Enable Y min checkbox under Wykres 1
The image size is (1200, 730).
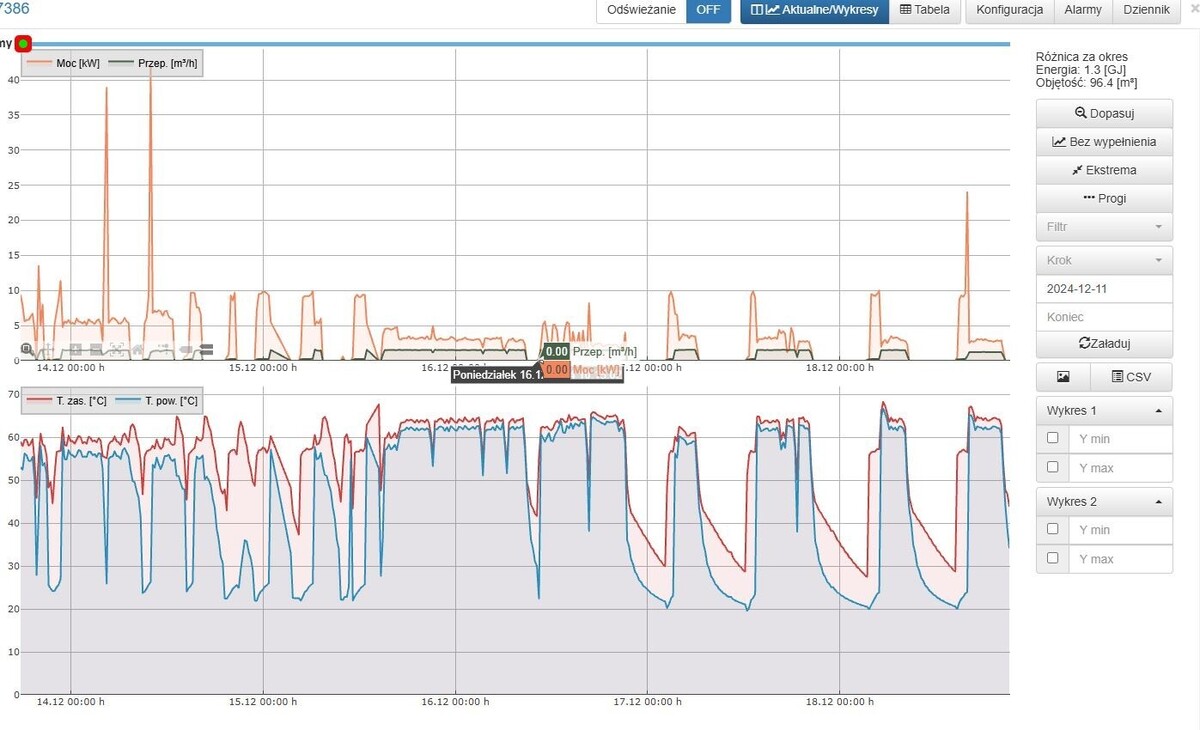(1052, 438)
